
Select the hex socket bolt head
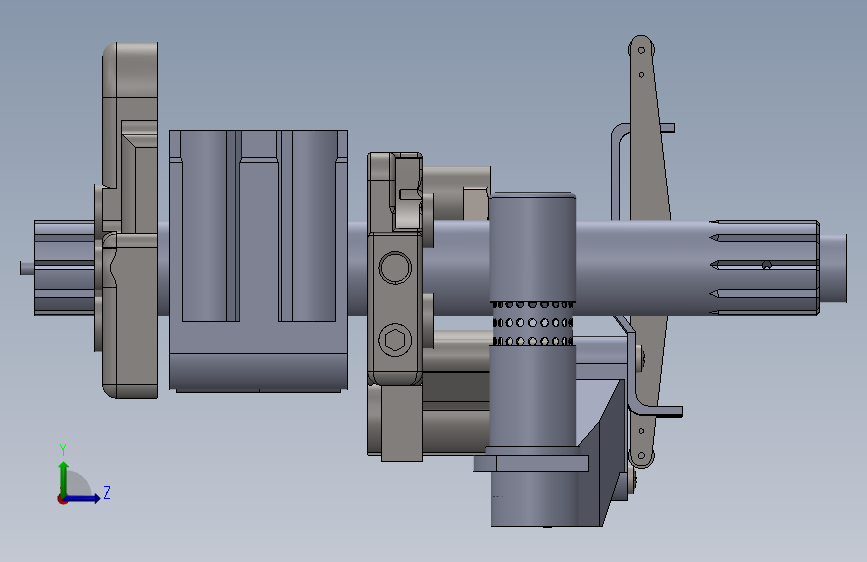395,340
